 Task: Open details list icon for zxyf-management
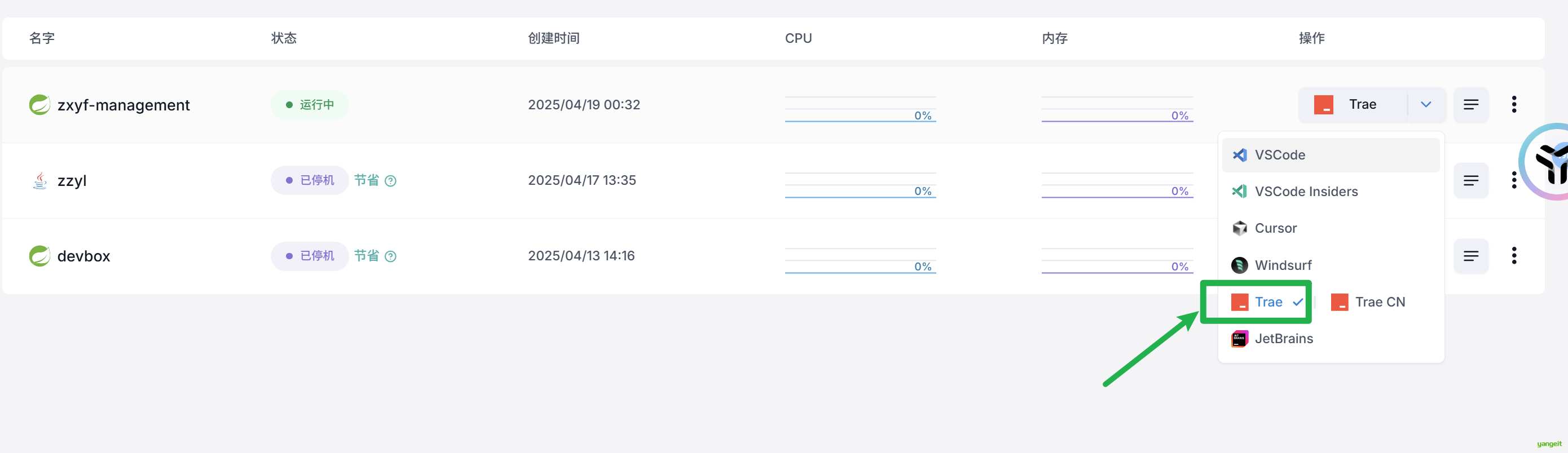coord(1470,105)
